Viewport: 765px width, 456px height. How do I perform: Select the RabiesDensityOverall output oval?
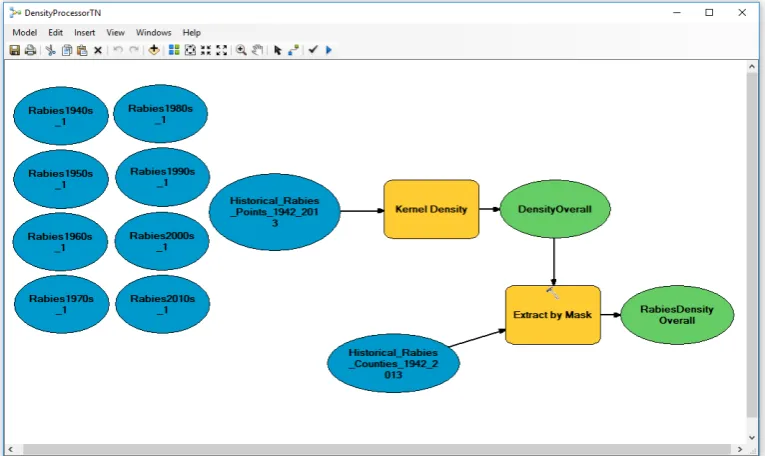[677, 315]
